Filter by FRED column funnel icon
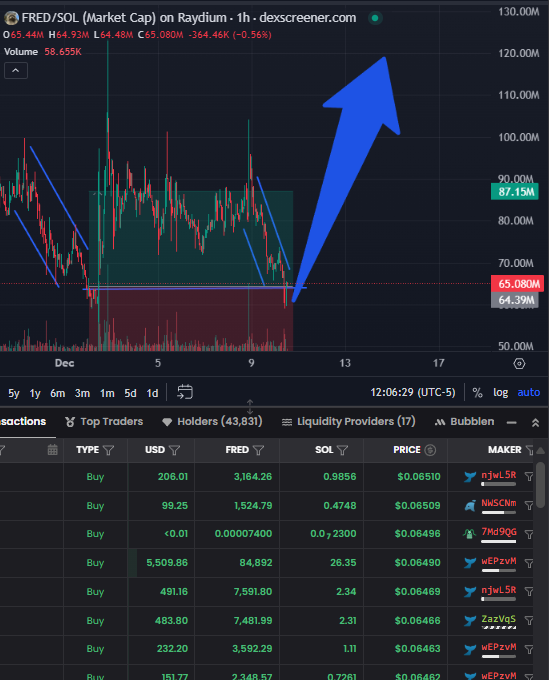The width and height of the screenshot is (549, 680). pyautogui.click(x=258, y=450)
